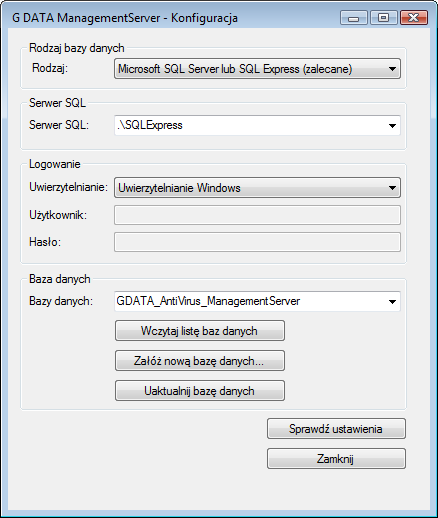Click the Użytkownik input field
The image size is (438, 518).
pyautogui.click(x=257, y=215)
